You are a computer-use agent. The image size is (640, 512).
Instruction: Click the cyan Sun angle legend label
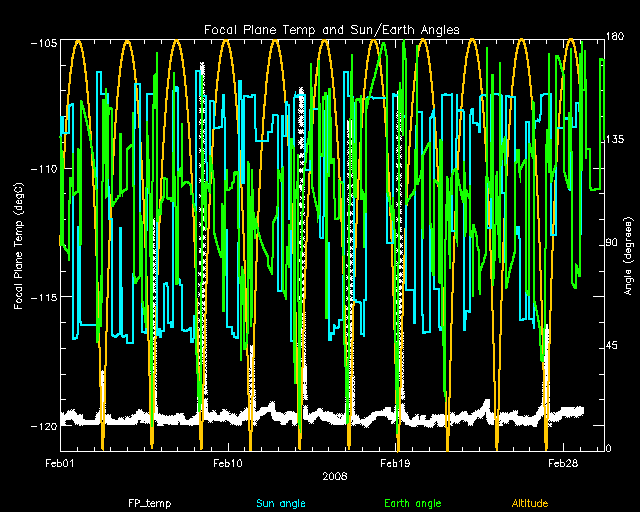click(x=281, y=502)
